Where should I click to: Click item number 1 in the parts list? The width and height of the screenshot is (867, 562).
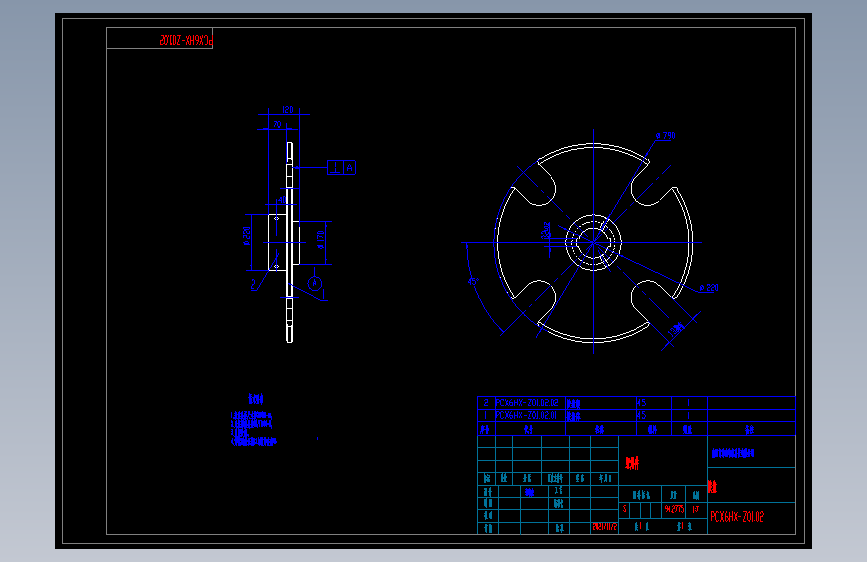(x=486, y=415)
